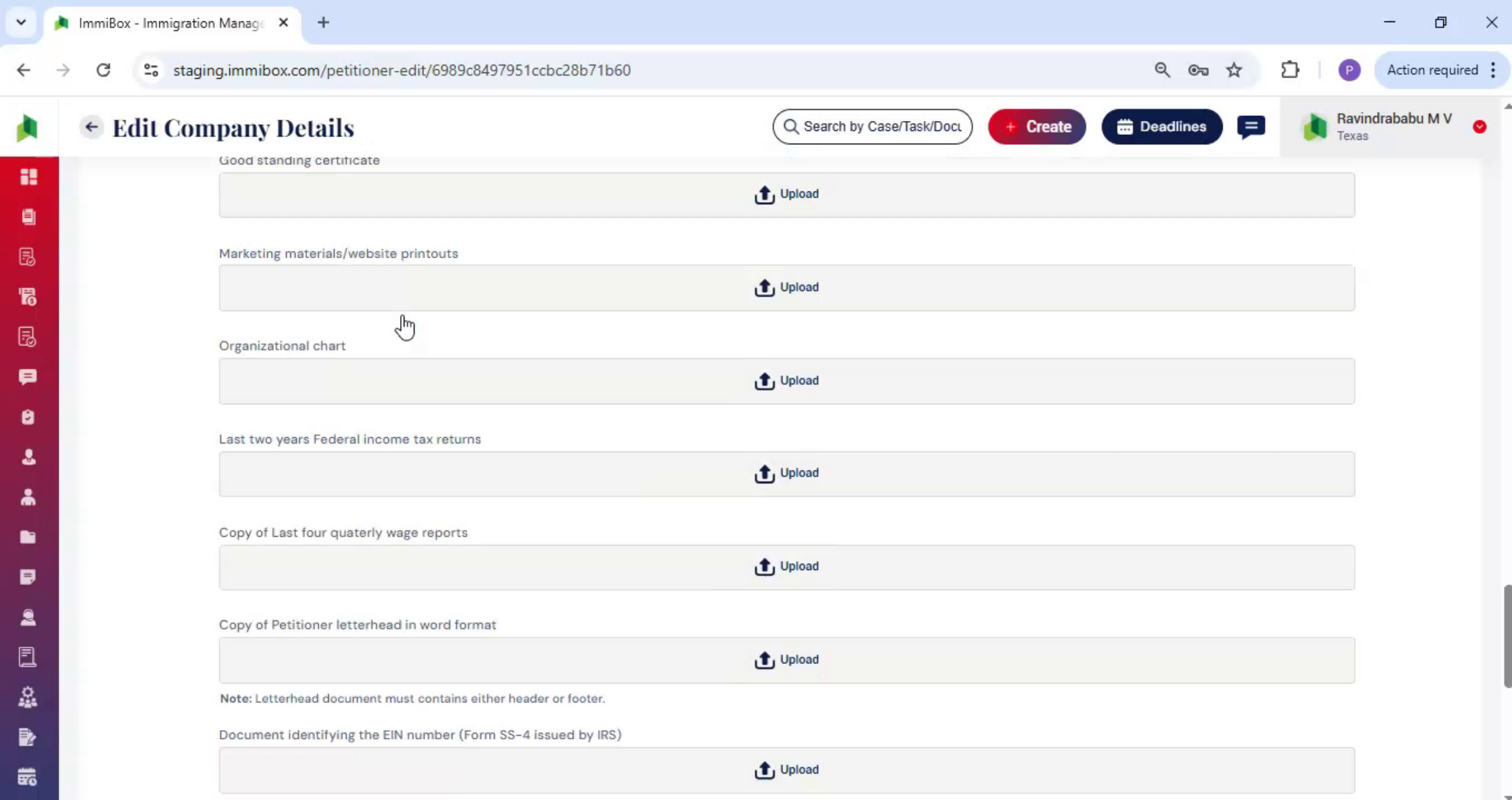Upload Good standing certificate
The width and height of the screenshot is (1512, 800).
click(787, 195)
